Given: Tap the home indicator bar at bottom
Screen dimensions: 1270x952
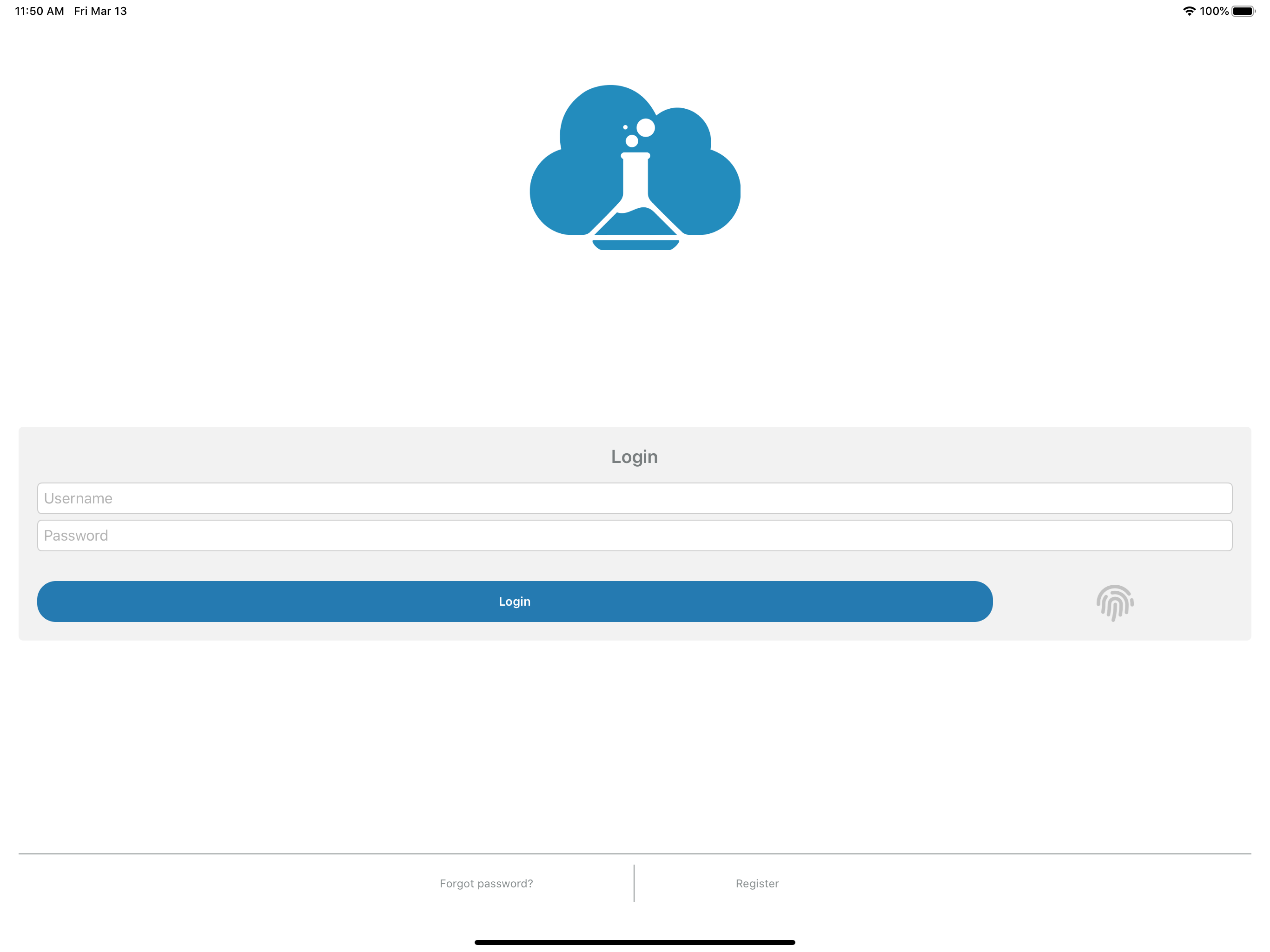Looking at the screenshot, I should (x=635, y=942).
